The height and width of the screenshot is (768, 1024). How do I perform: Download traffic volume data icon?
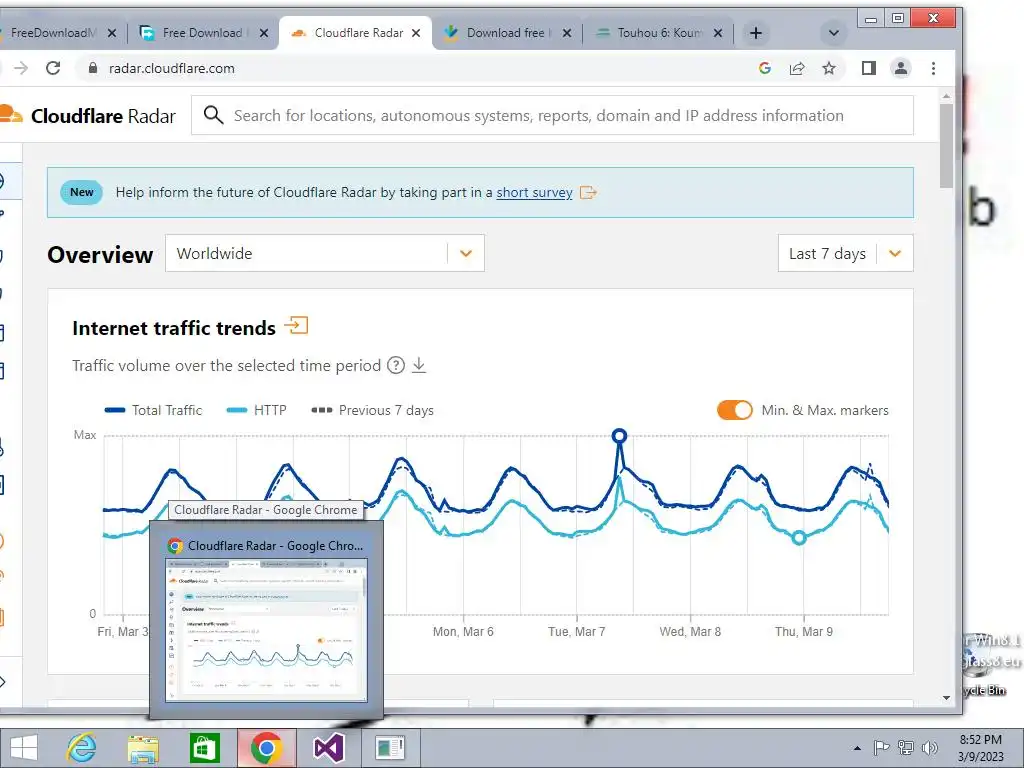(x=419, y=365)
